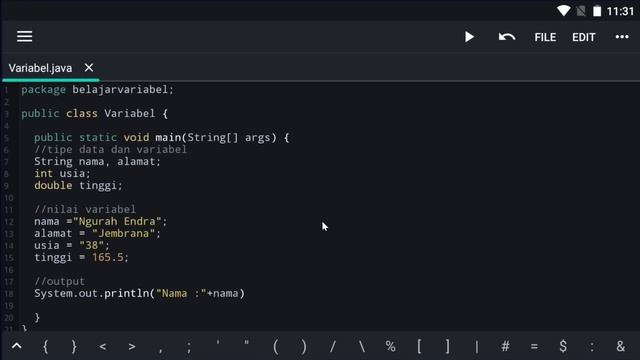Place cursor on 'public class Variabel {' line
The width and height of the screenshot is (640, 360).
coord(95,113)
